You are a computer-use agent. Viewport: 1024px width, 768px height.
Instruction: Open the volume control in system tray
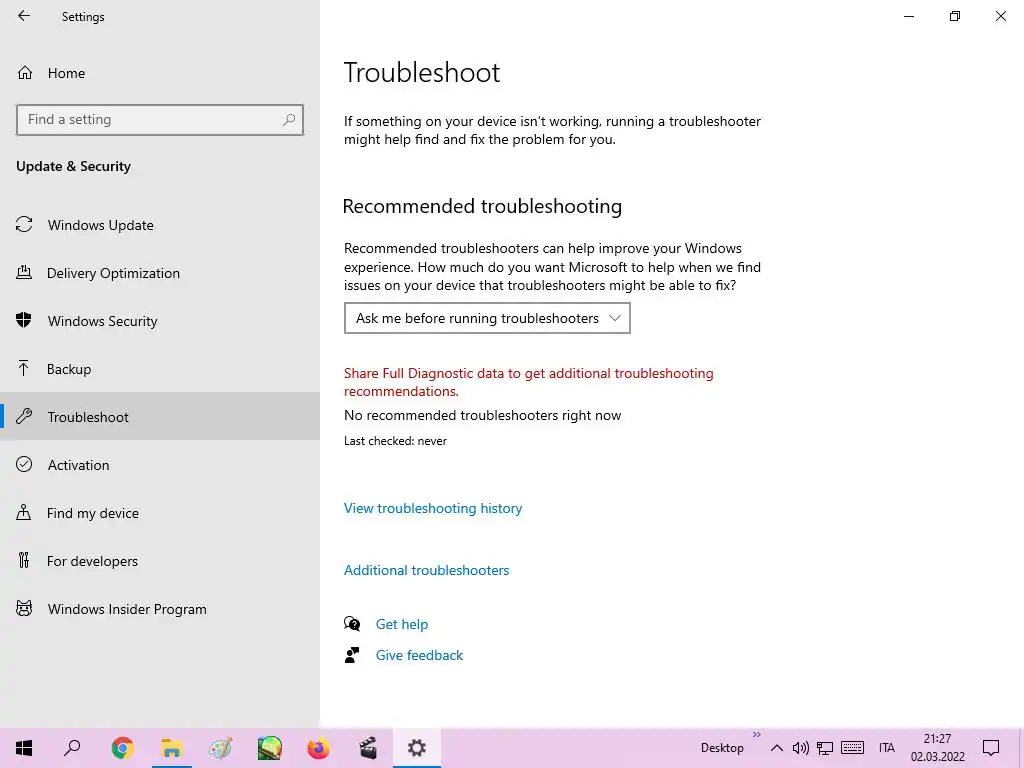click(x=801, y=748)
